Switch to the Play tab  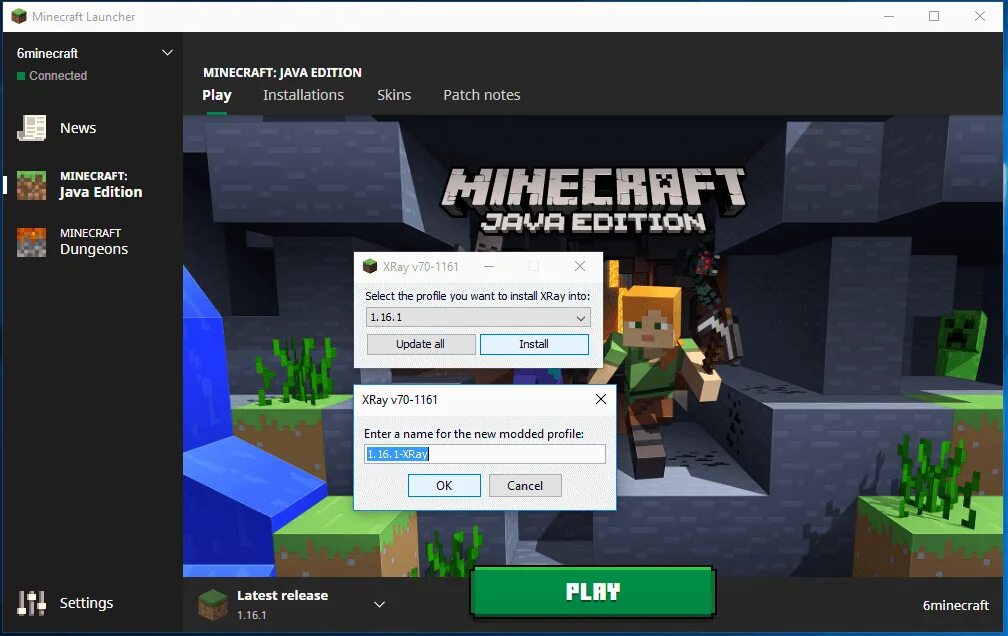(x=217, y=95)
